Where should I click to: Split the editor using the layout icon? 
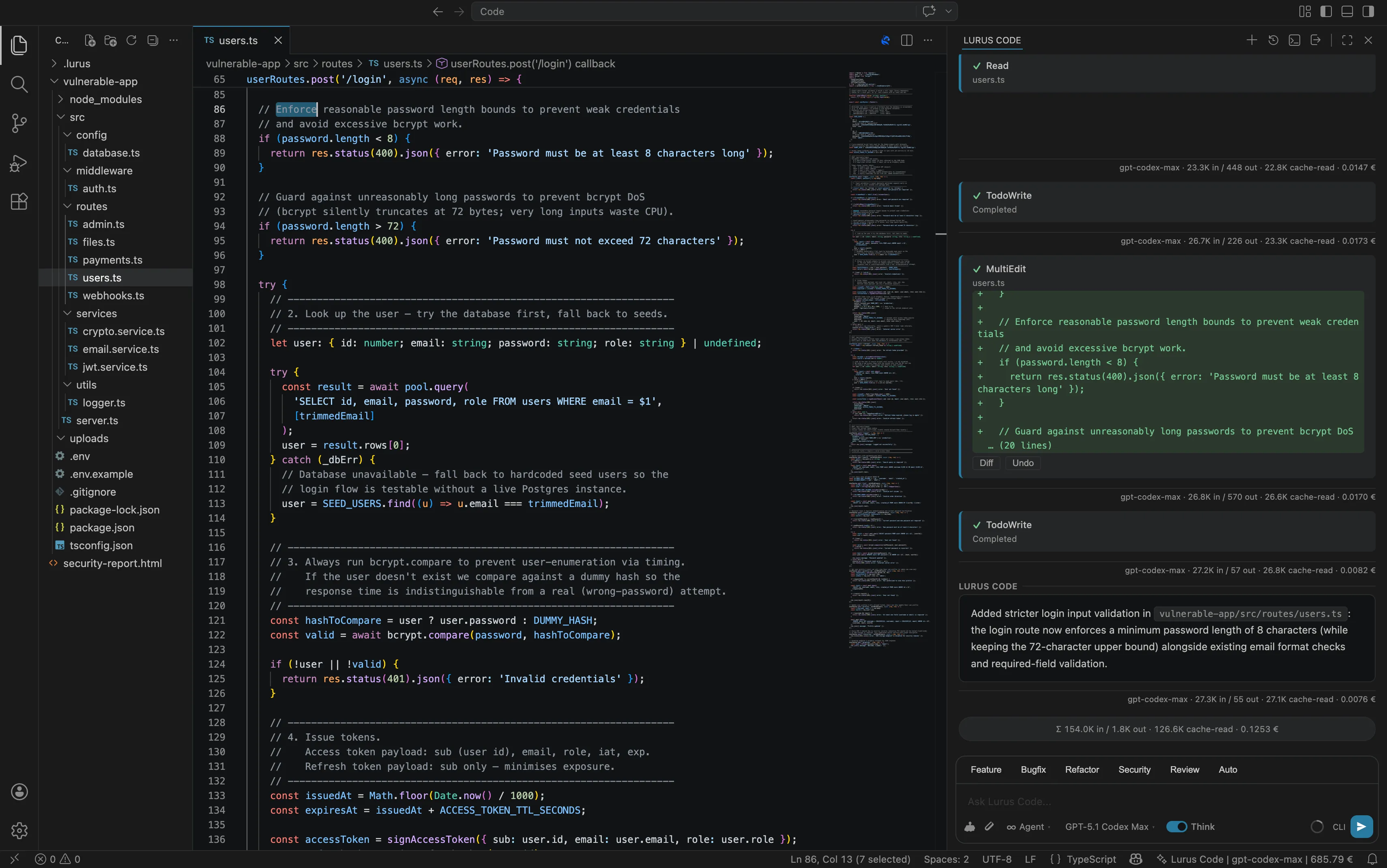click(907, 40)
